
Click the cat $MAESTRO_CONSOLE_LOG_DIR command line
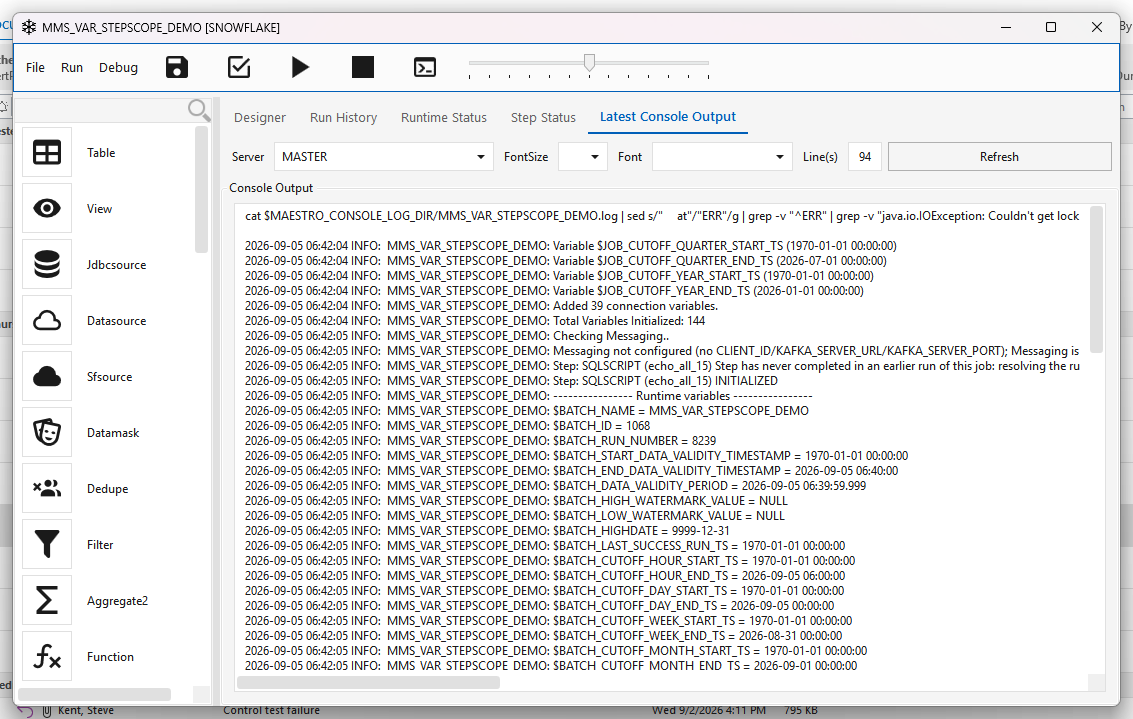coord(662,216)
